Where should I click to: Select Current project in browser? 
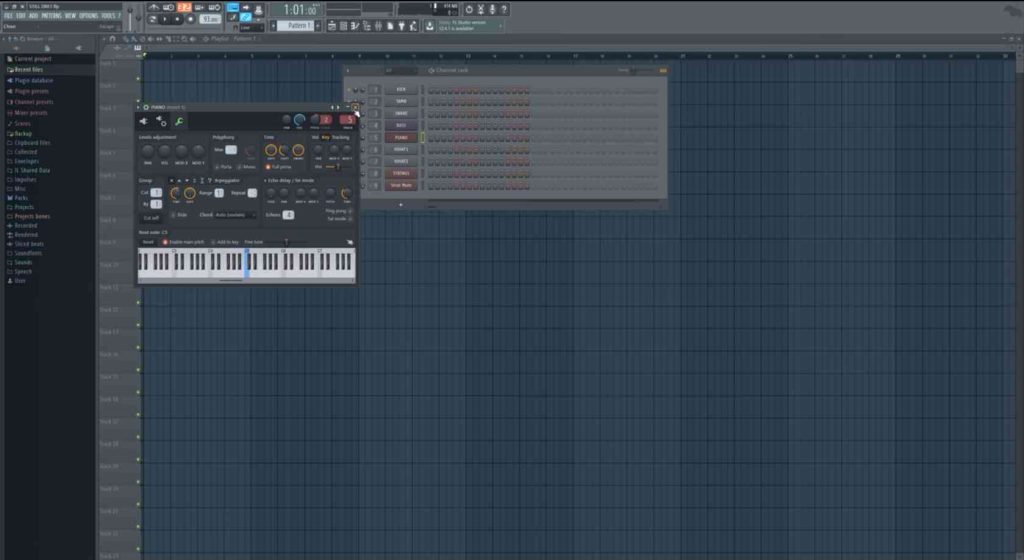32,59
